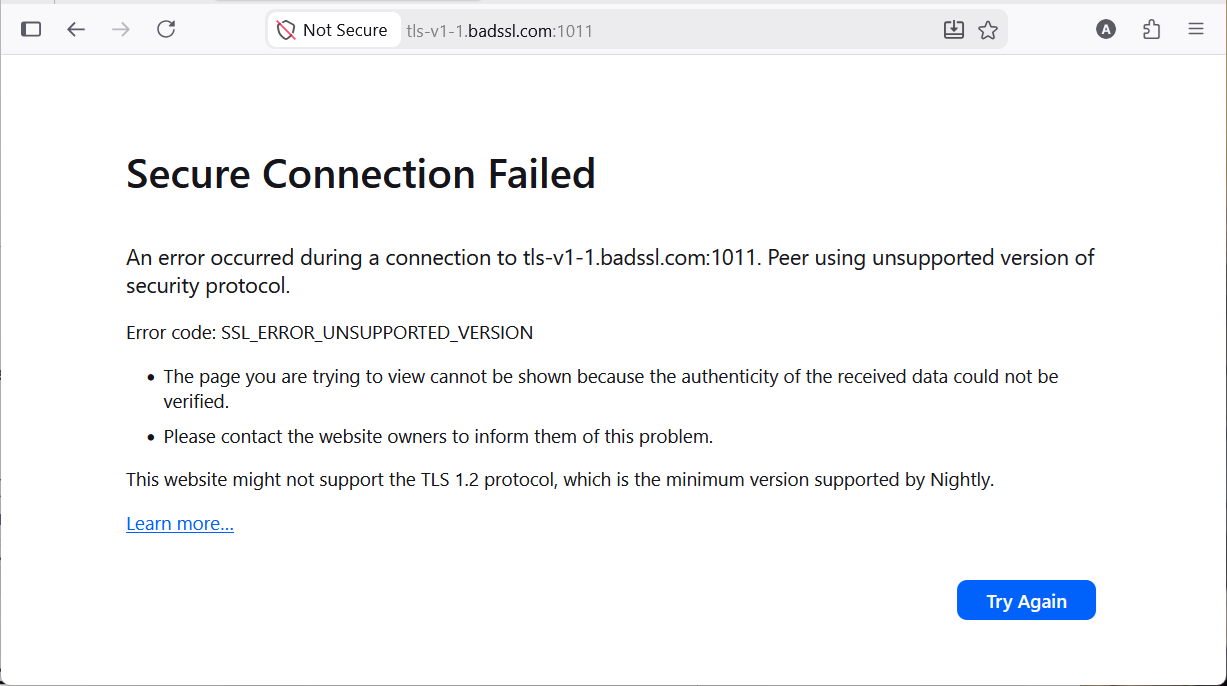Open the hamburger application menu

click(x=1196, y=29)
